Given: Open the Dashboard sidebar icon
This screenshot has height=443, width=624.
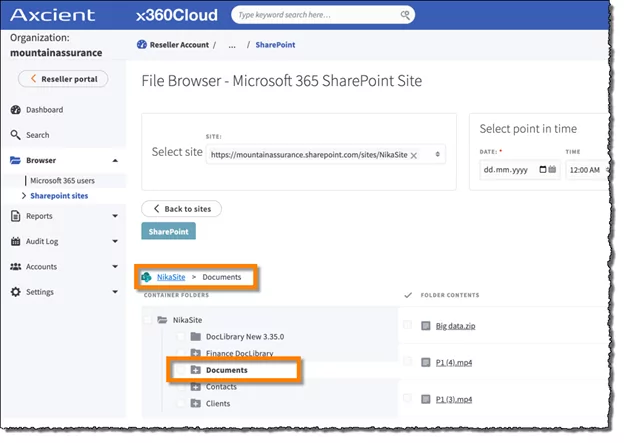Looking at the screenshot, I should [x=16, y=110].
